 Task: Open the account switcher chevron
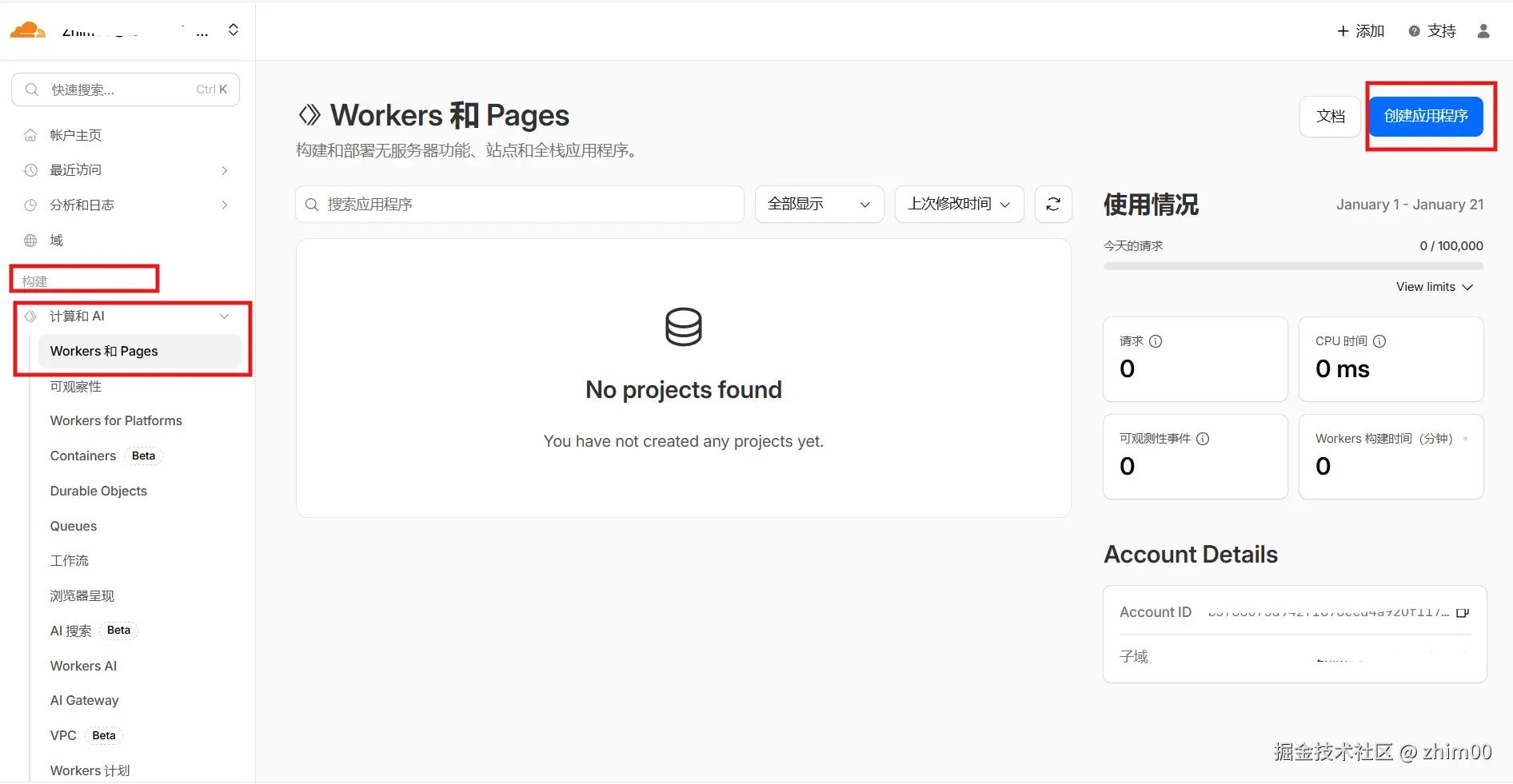pos(234,30)
